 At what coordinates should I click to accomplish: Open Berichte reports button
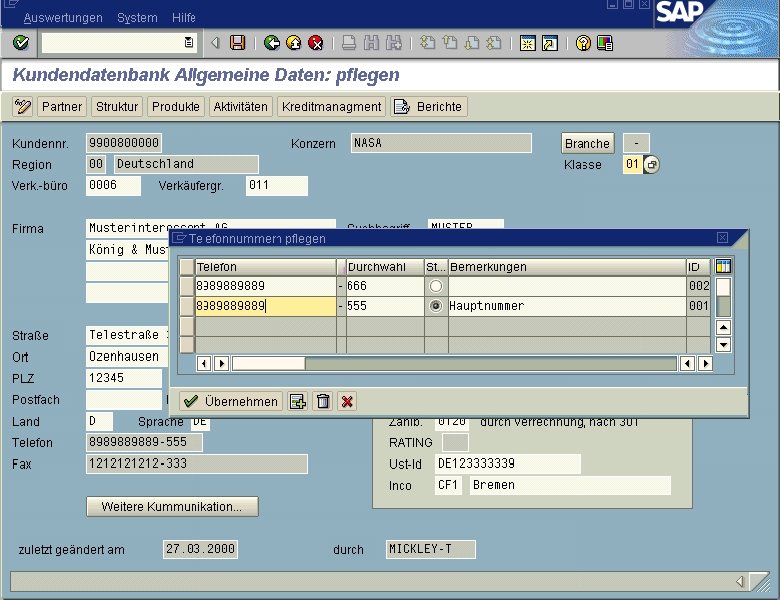[x=429, y=106]
